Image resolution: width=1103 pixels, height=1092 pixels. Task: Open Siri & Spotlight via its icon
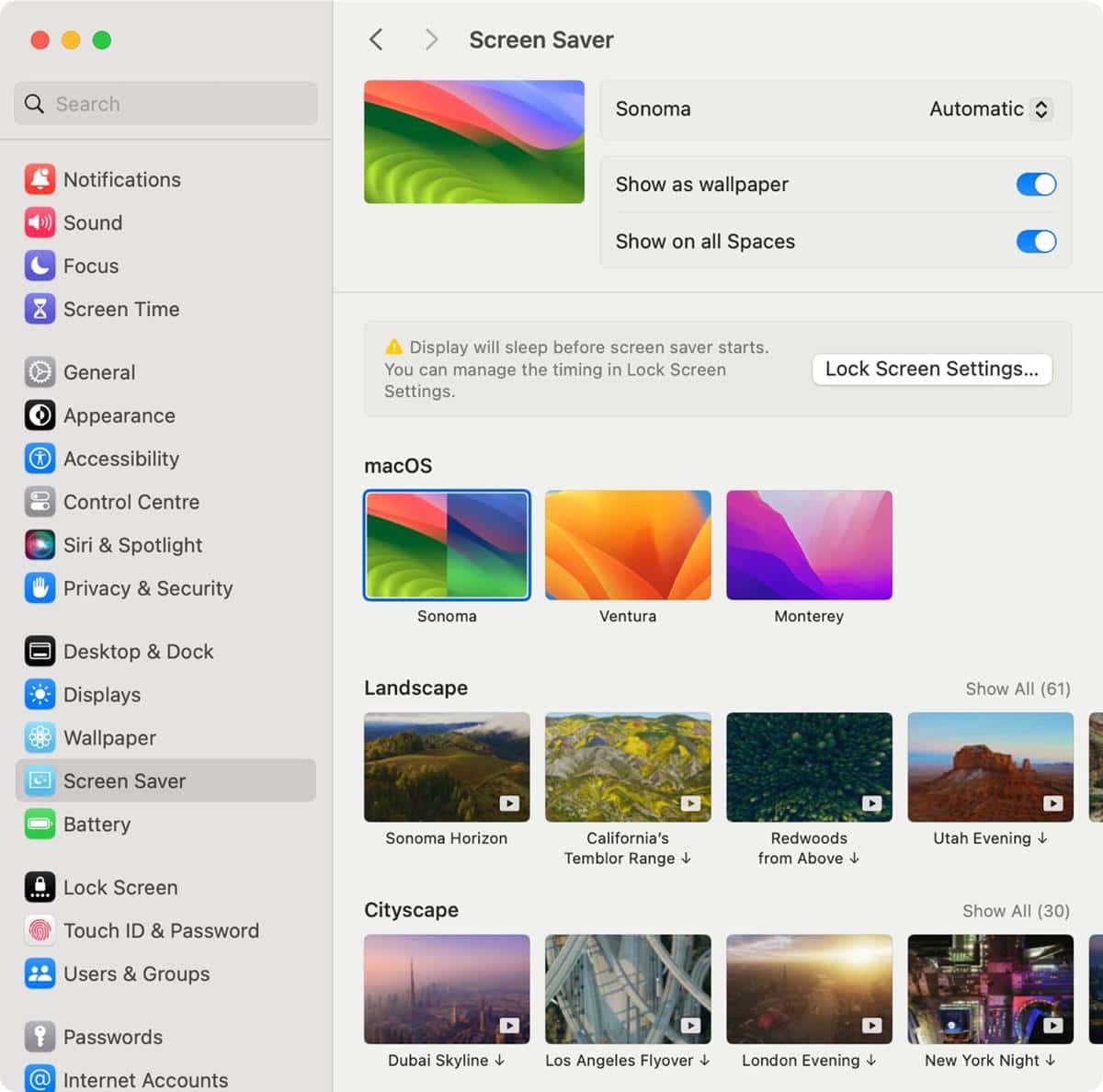point(40,545)
